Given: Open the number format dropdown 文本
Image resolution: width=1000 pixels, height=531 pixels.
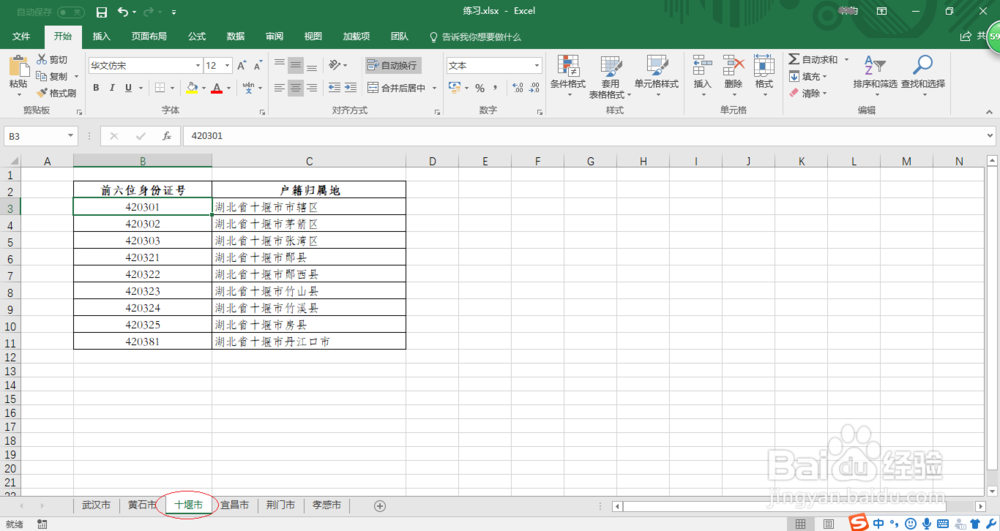Looking at the screenshot, I should coord(536,66).
